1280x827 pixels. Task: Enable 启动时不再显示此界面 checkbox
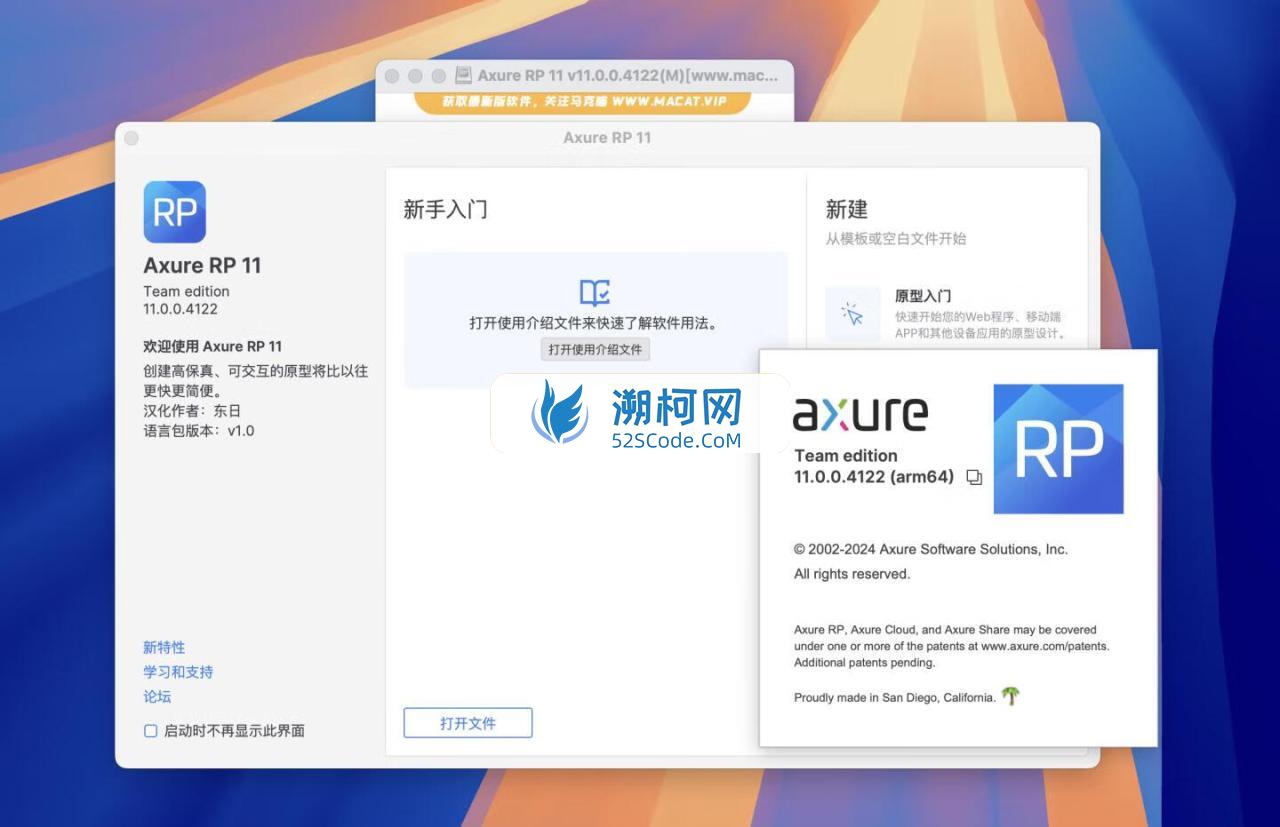tap(151, 731)
